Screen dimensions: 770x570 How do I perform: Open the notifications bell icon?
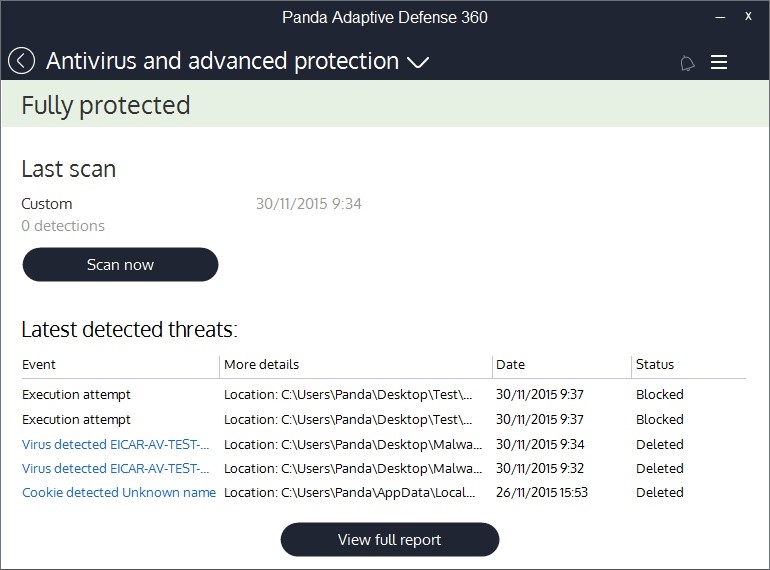click(x=687, y=63)
